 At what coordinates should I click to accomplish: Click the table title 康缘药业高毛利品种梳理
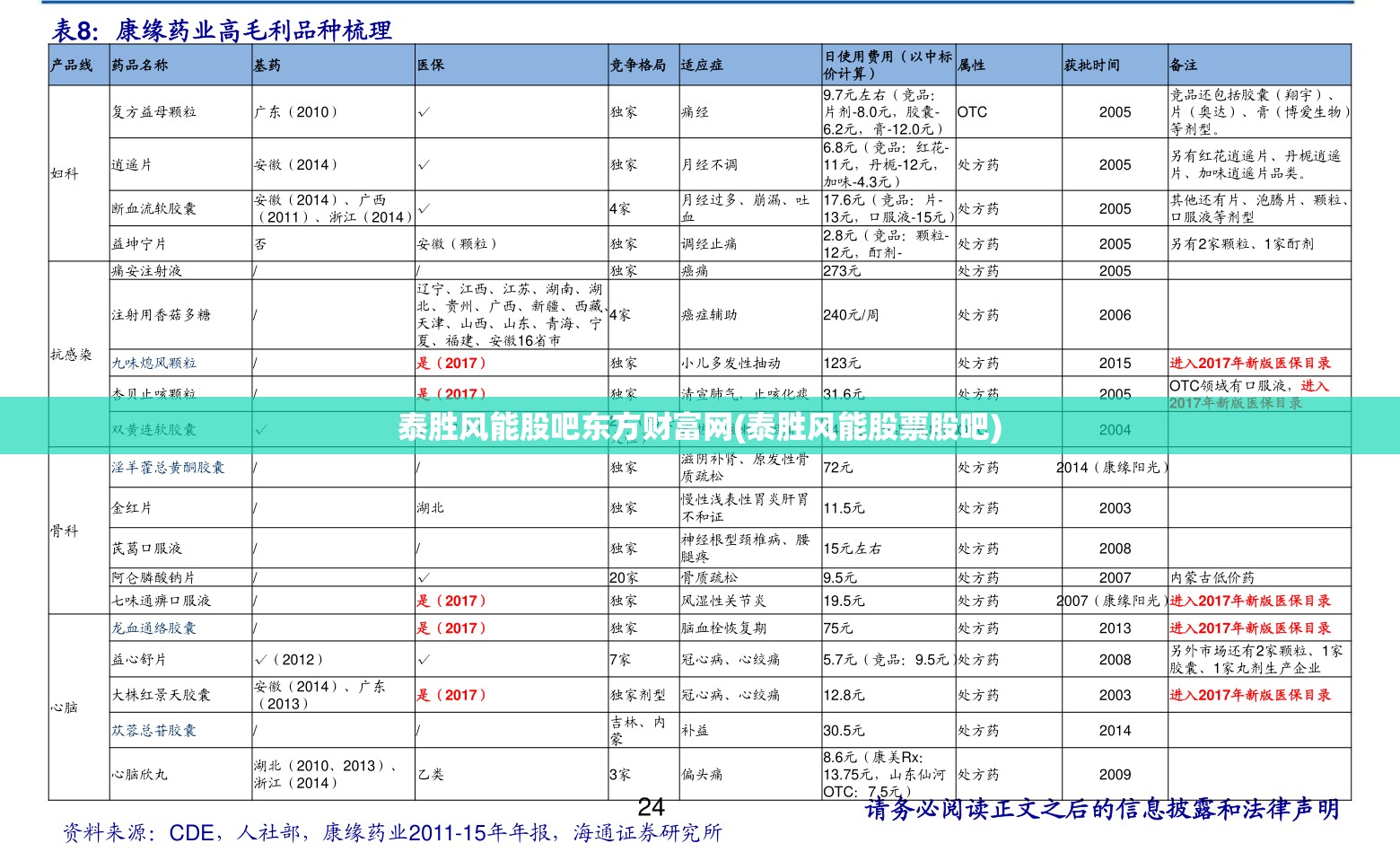pyautogui.click(x=254, y=31)
